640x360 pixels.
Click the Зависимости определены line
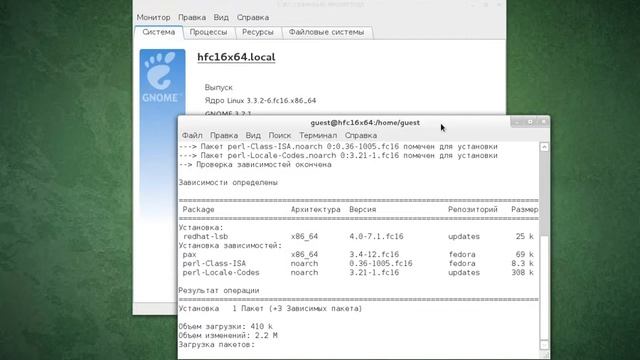click(x=228, y=182)
